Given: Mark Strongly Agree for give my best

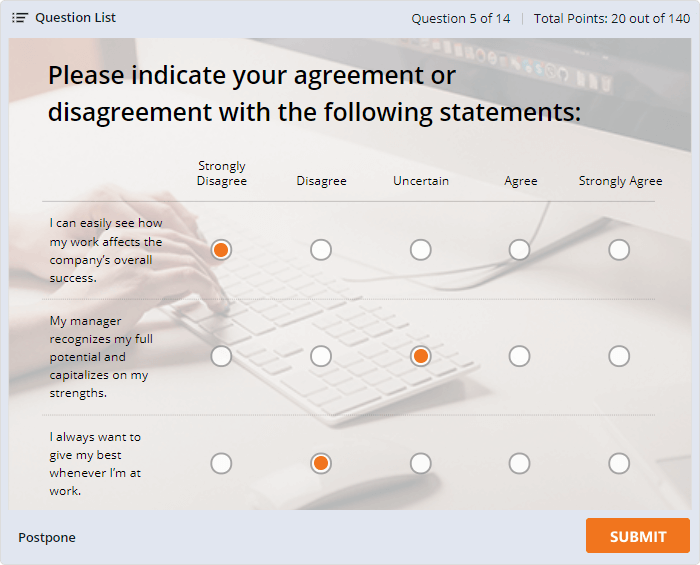Looking at the screenshot, I should point(619,463).
